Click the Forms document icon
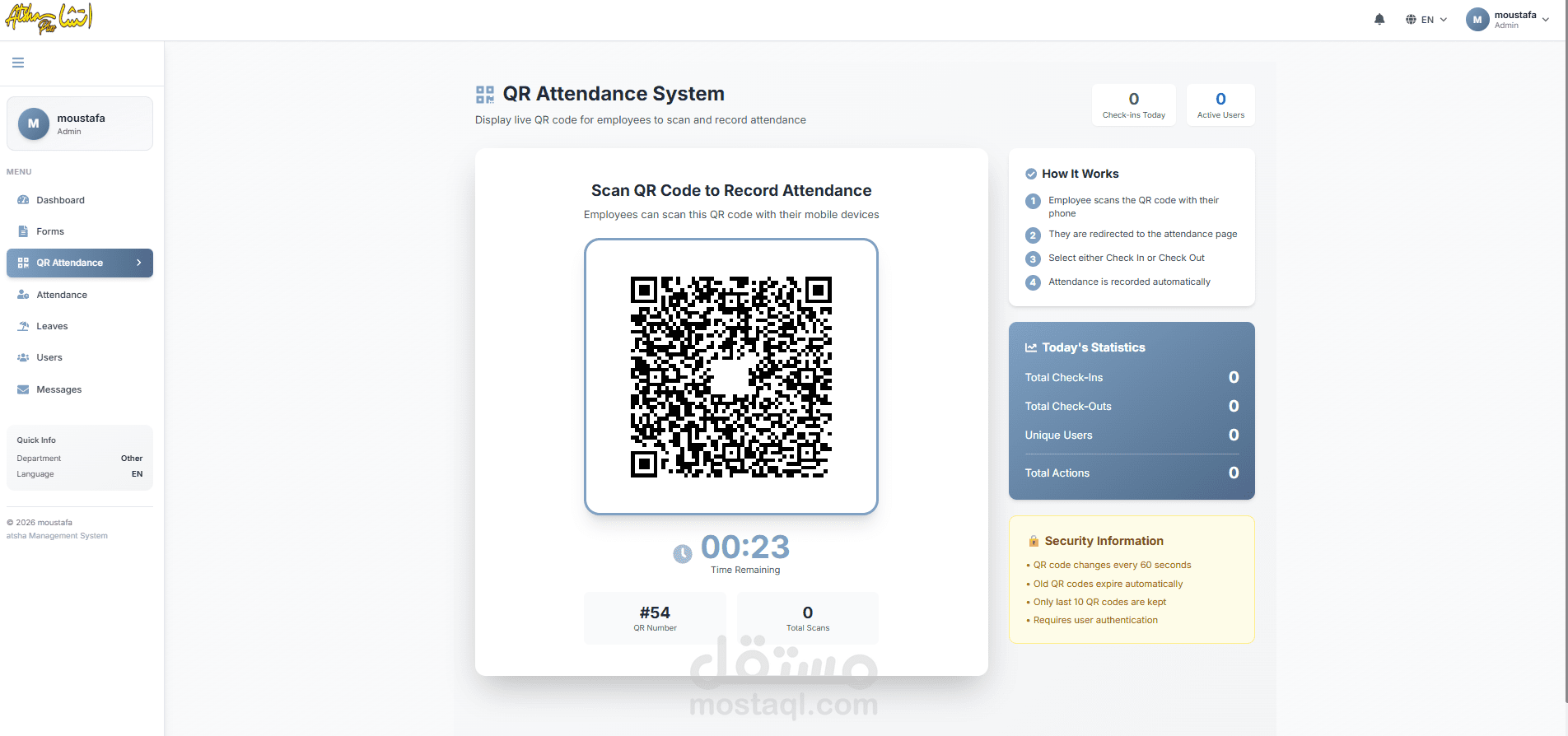This screenshot has height=736, width=1568. 23,231
